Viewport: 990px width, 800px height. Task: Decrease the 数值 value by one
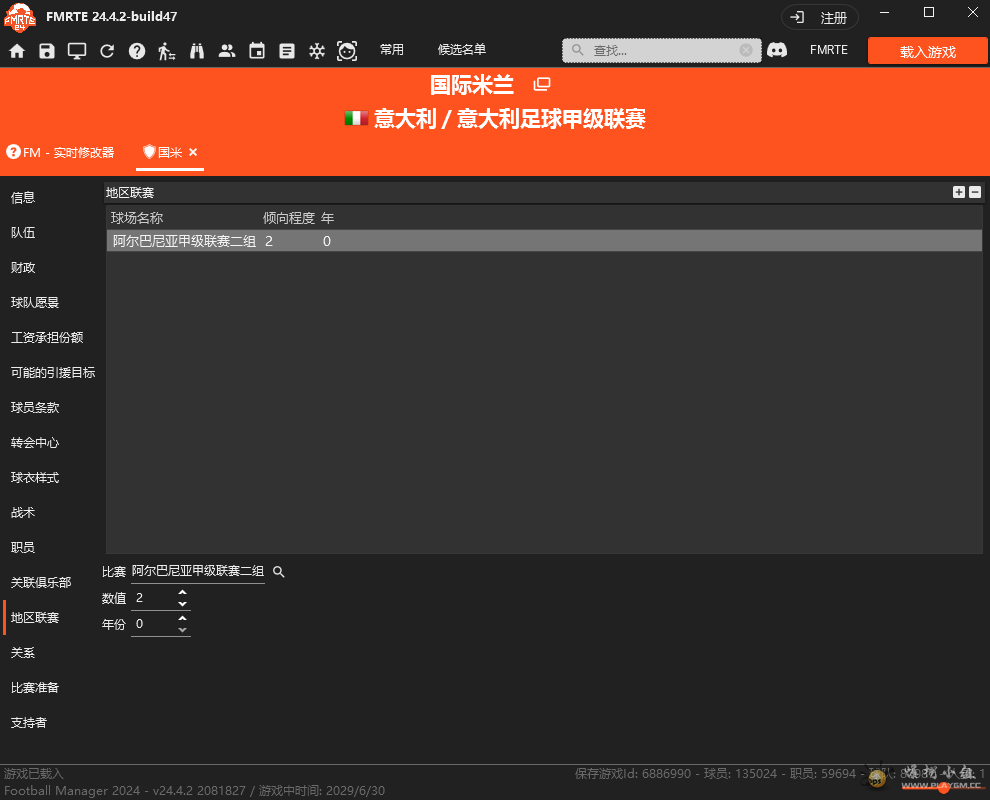click(182, 604)
